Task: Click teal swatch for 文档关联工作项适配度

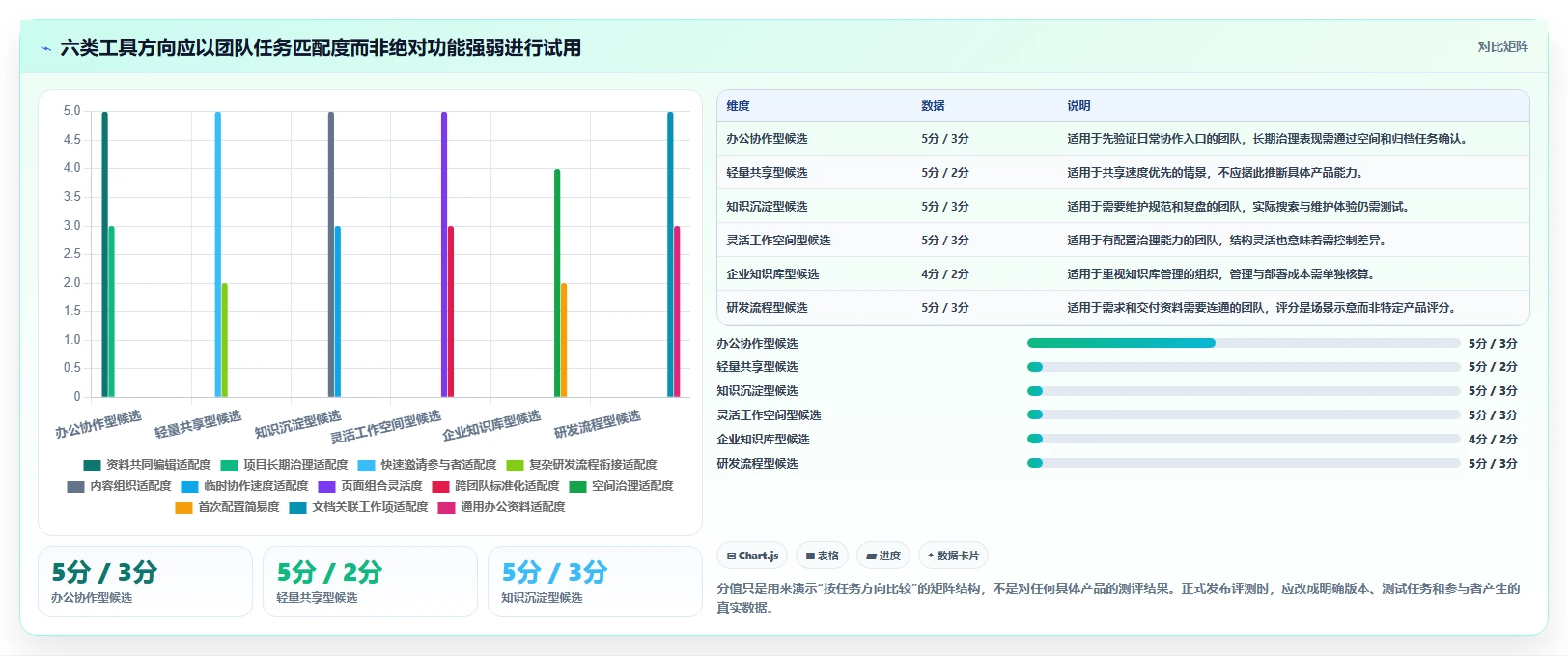Action: (x=297, y=507)
